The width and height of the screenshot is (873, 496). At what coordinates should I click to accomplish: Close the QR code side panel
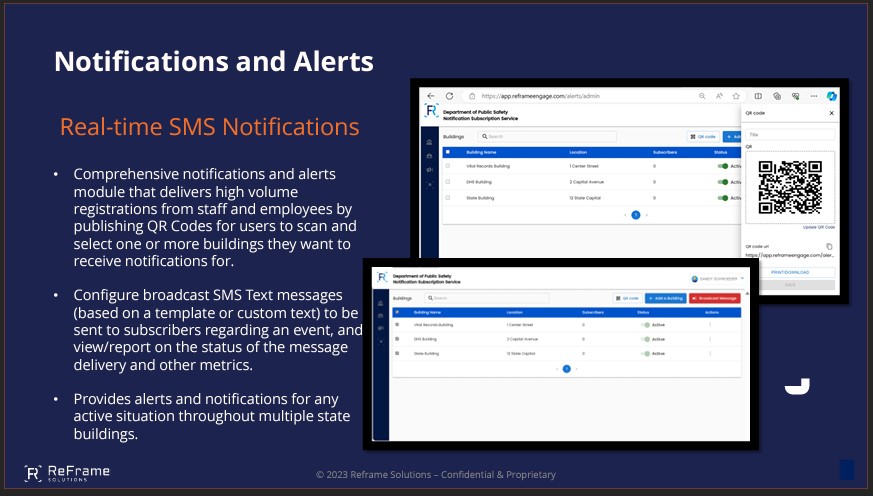click(831, 113)
